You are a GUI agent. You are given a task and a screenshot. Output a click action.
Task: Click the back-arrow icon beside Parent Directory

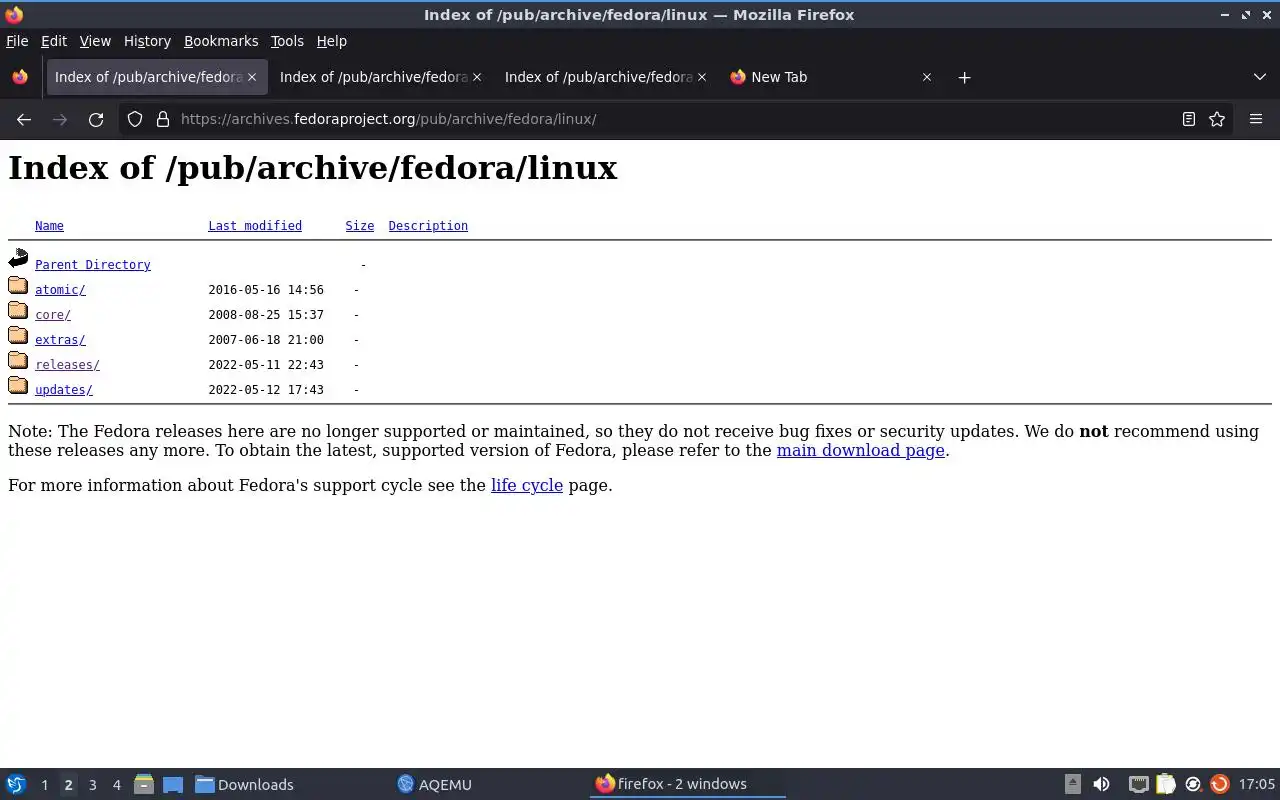coord(18,259)
